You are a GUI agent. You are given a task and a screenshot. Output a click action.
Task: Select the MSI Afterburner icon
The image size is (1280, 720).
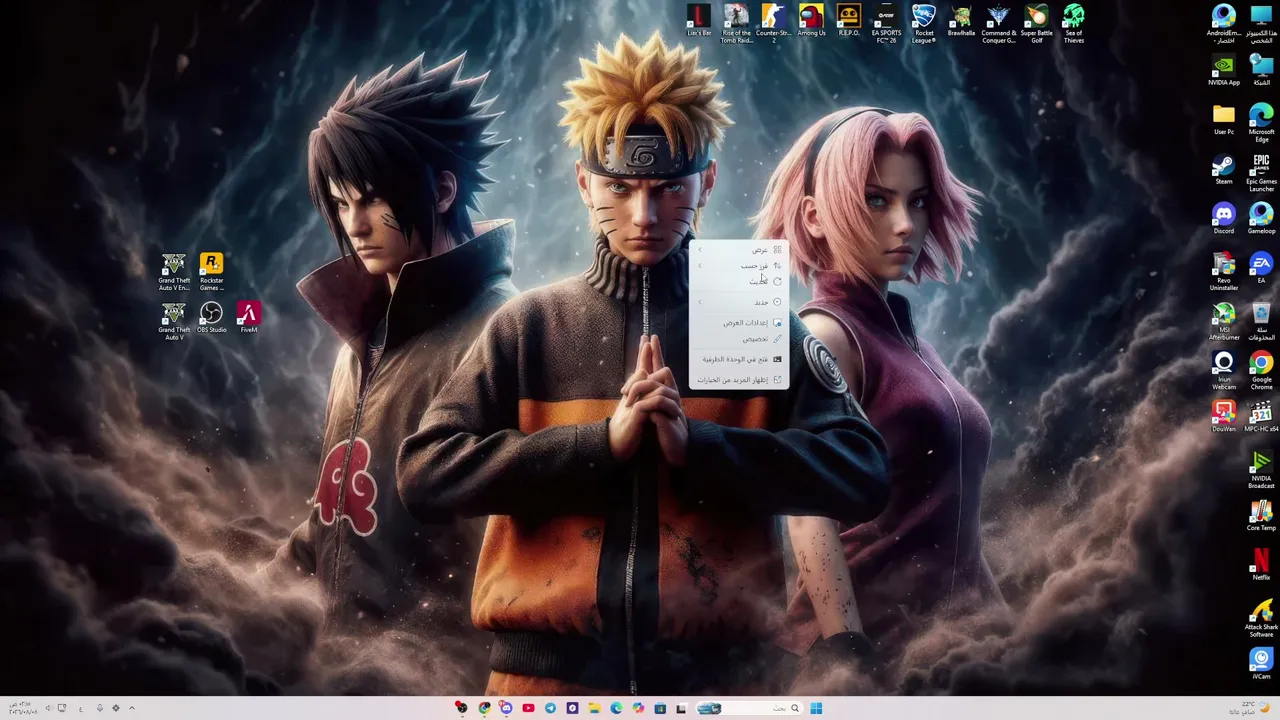click(1224, 322)
